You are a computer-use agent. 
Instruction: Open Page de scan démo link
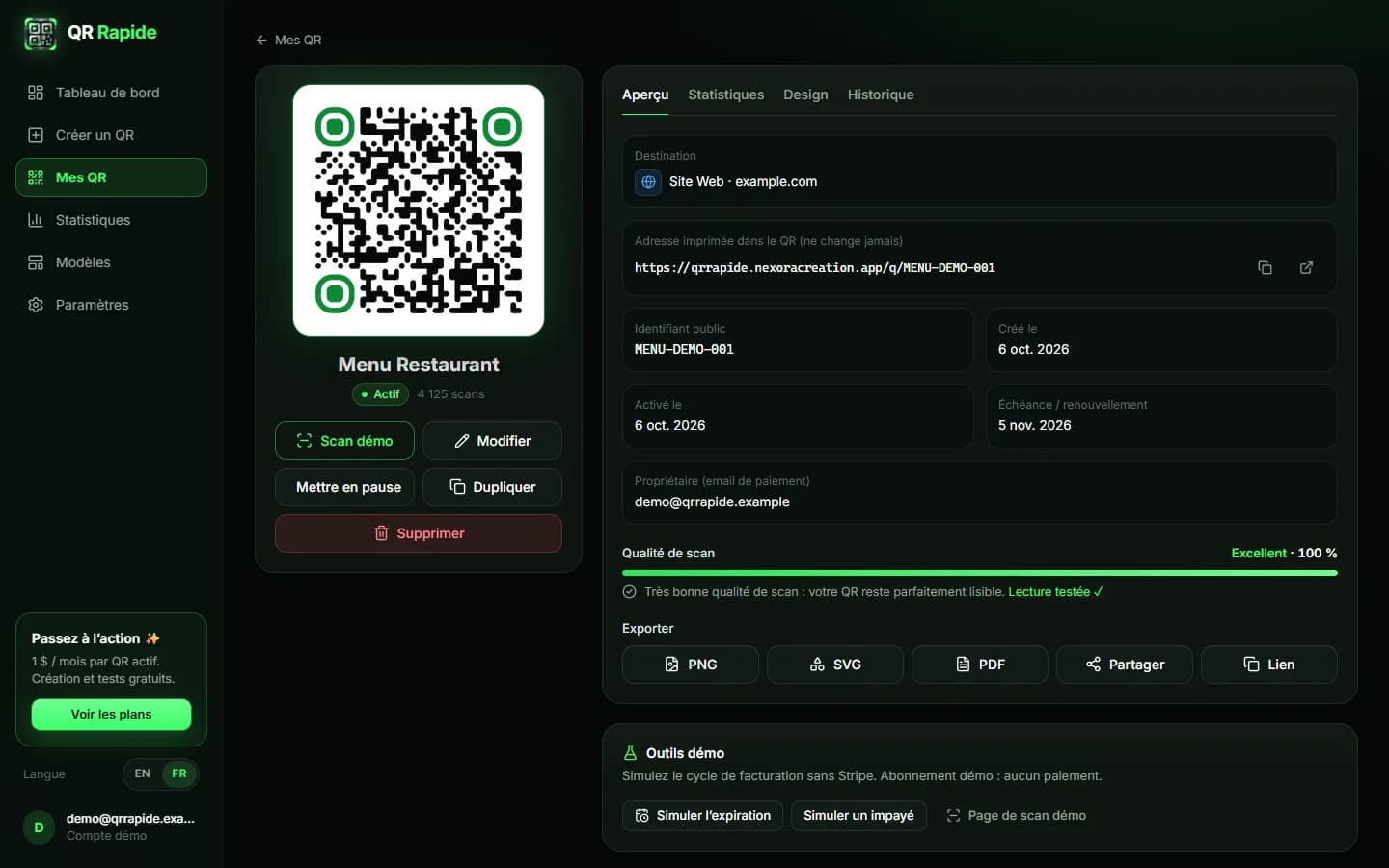pyautogui.click(x=1016, y=816)
